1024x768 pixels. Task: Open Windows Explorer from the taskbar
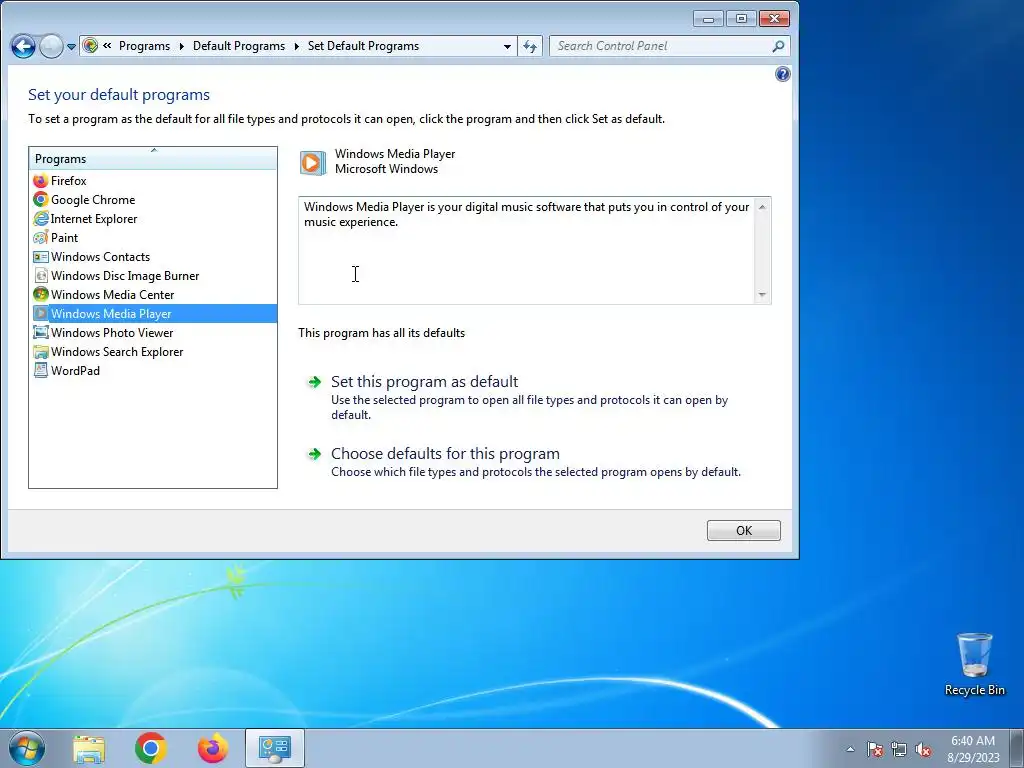pos(89,749)
